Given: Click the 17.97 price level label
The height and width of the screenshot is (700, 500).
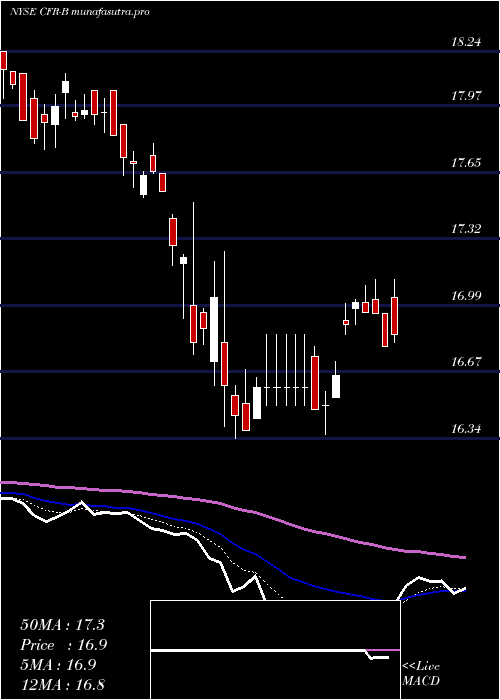Looking at the screenshot, I should (466, 96).
